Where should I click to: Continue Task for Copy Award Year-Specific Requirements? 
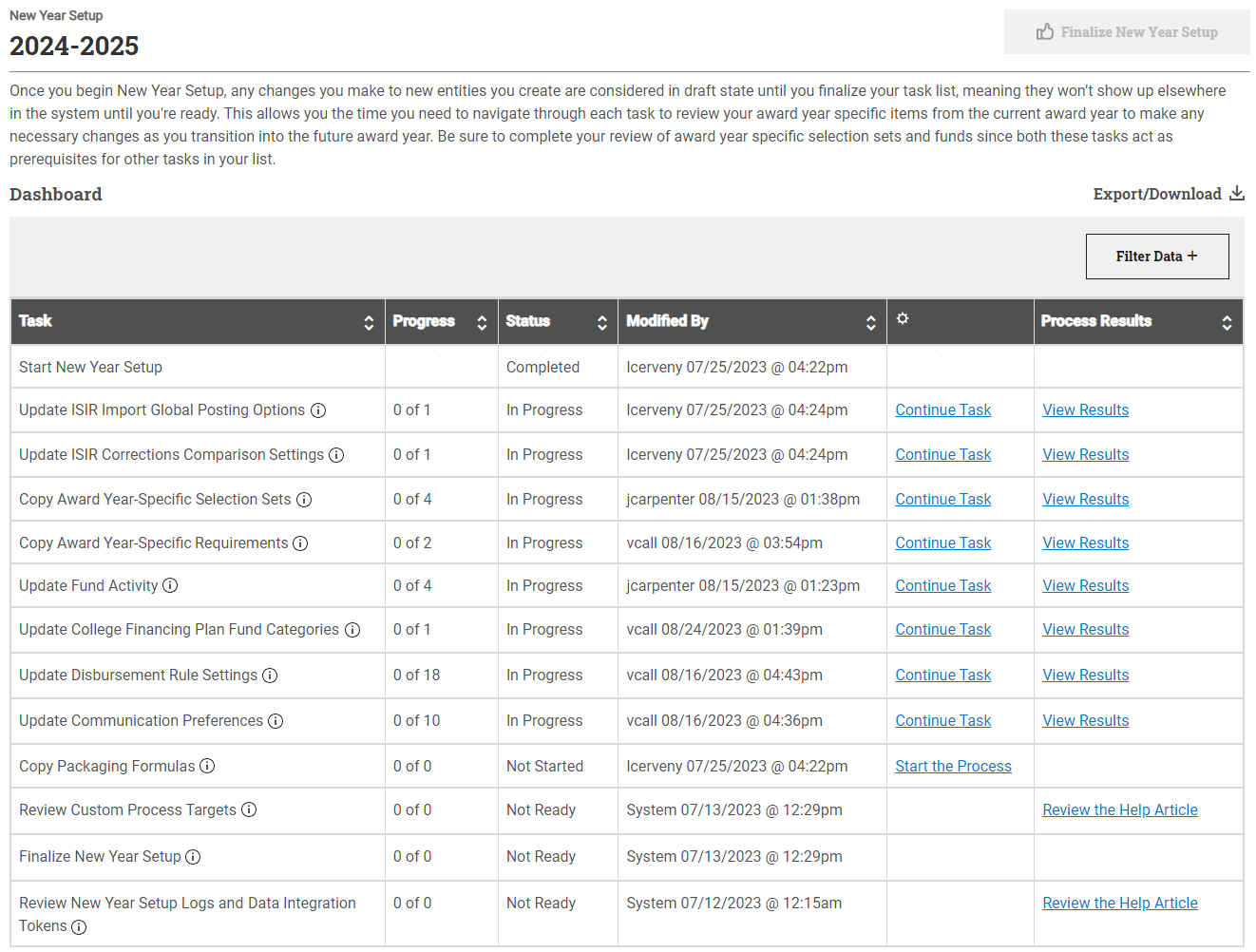942,543
